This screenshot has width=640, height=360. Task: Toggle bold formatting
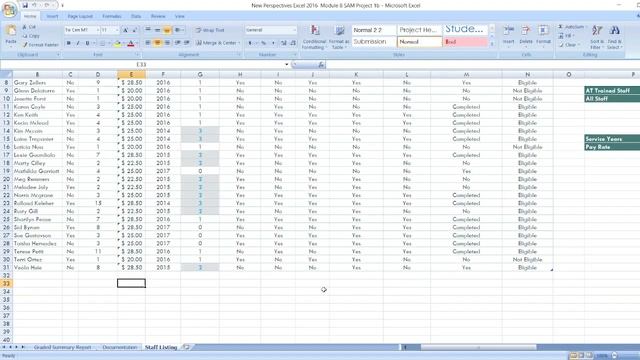(x=69, y=43)
